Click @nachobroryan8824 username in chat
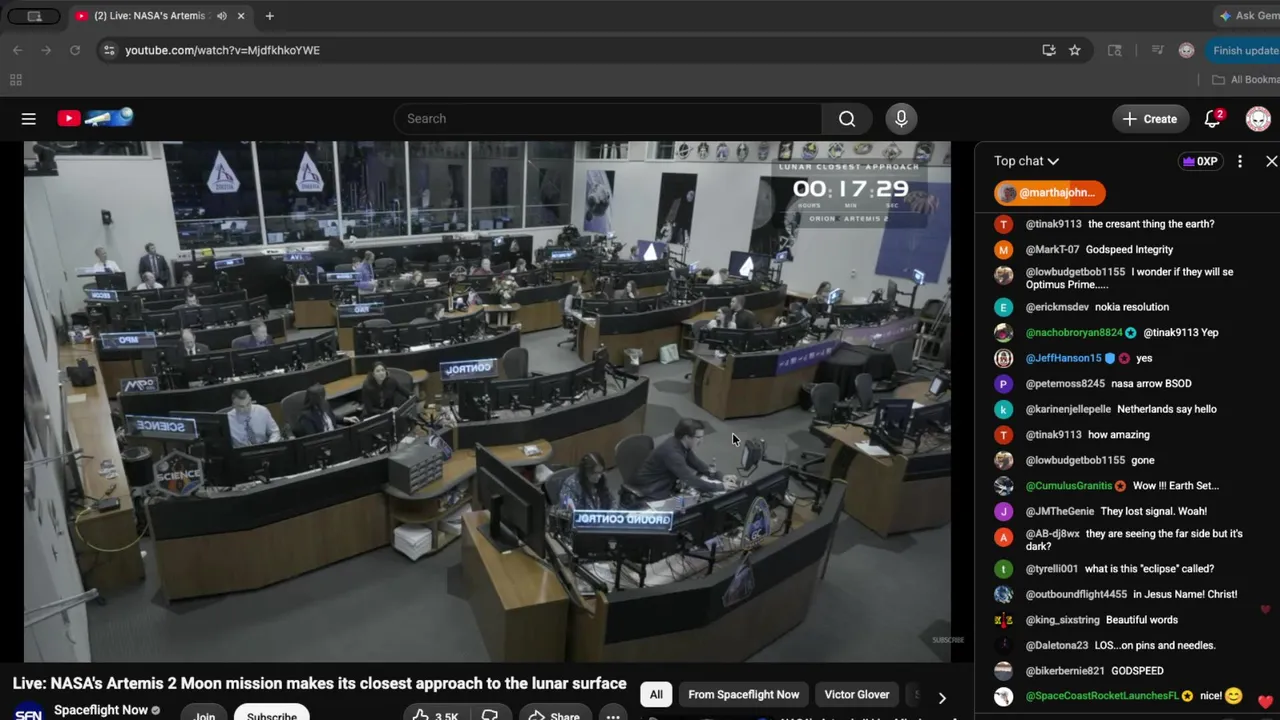 (1074, 333)
